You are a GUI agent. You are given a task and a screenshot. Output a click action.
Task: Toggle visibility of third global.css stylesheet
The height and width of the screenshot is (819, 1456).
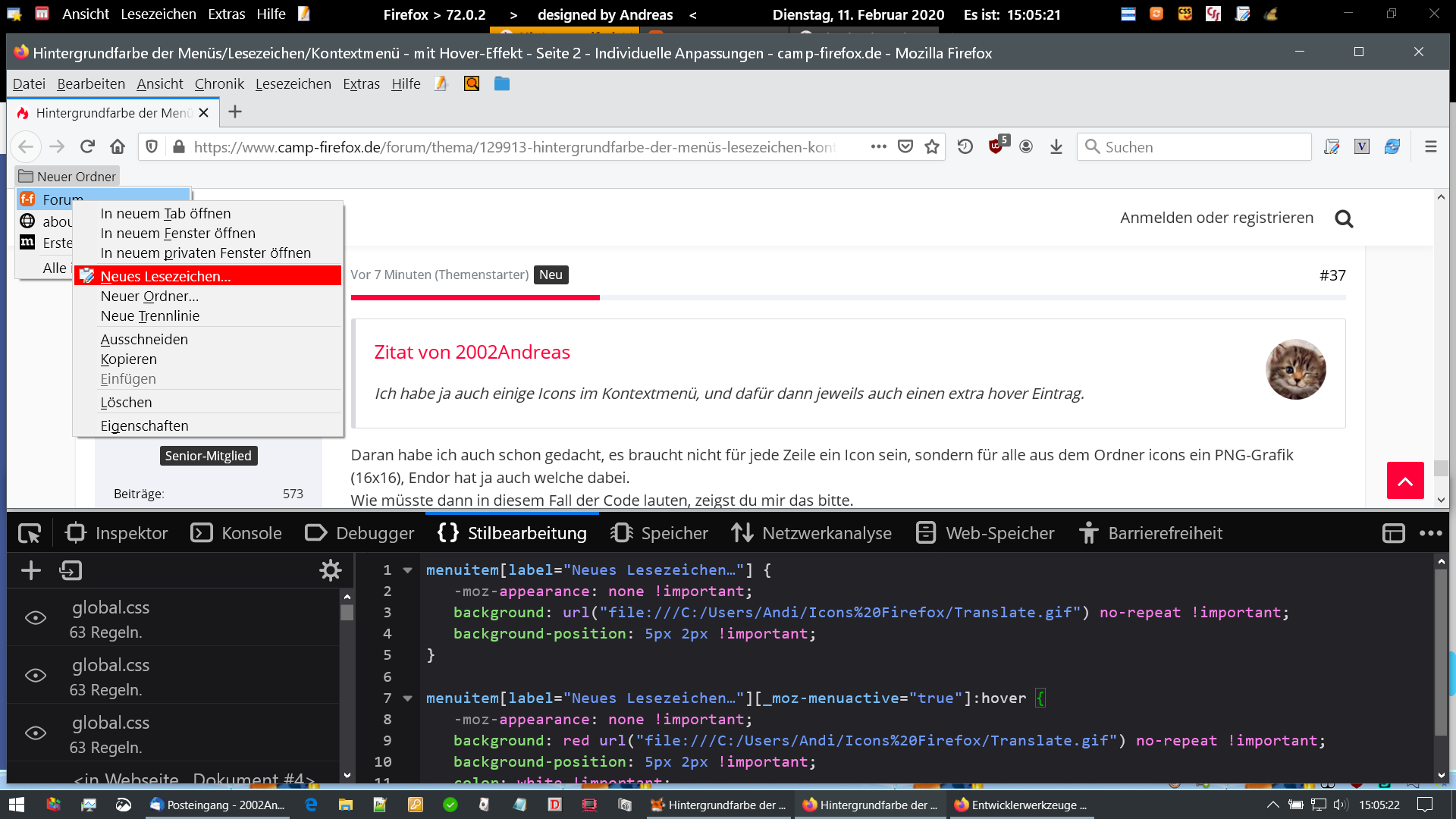click(x=36, y=733)
